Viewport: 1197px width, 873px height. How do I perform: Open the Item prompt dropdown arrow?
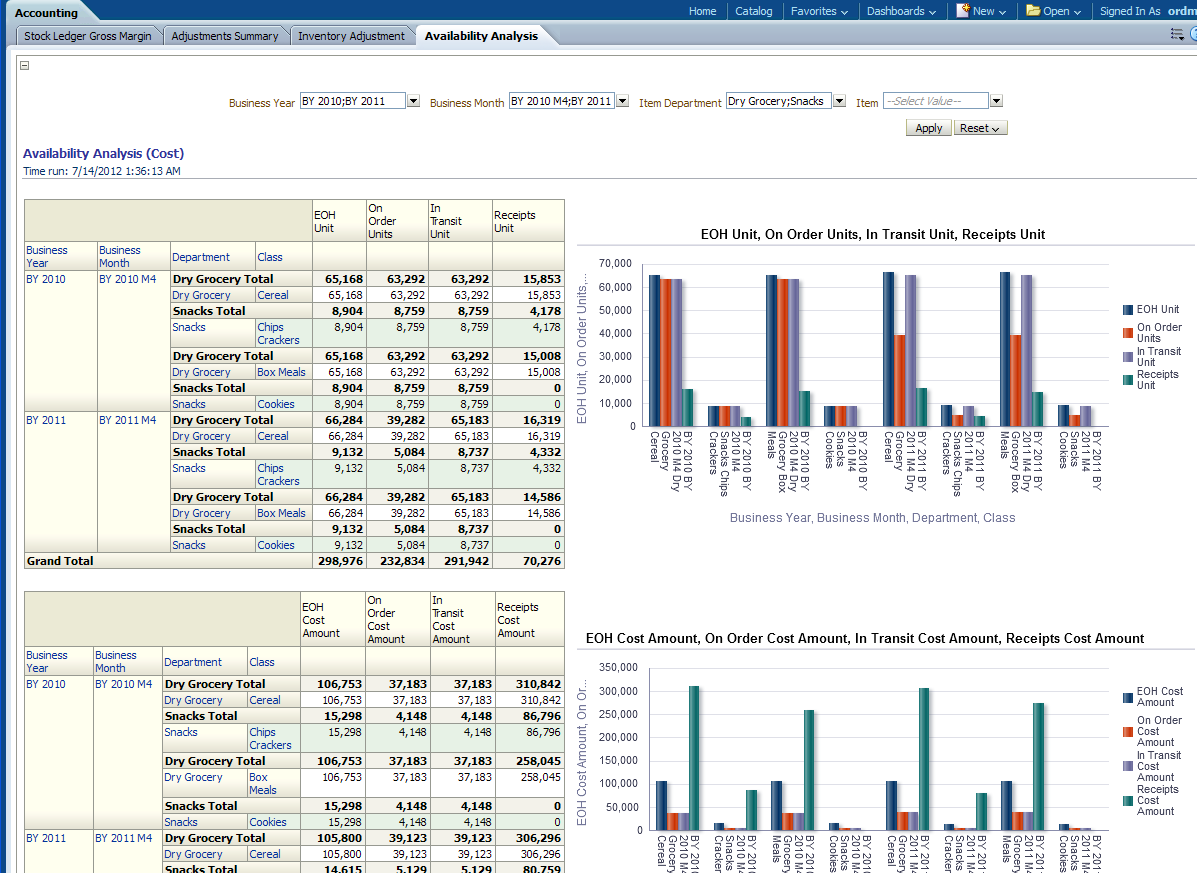click(x=996, y=101)
